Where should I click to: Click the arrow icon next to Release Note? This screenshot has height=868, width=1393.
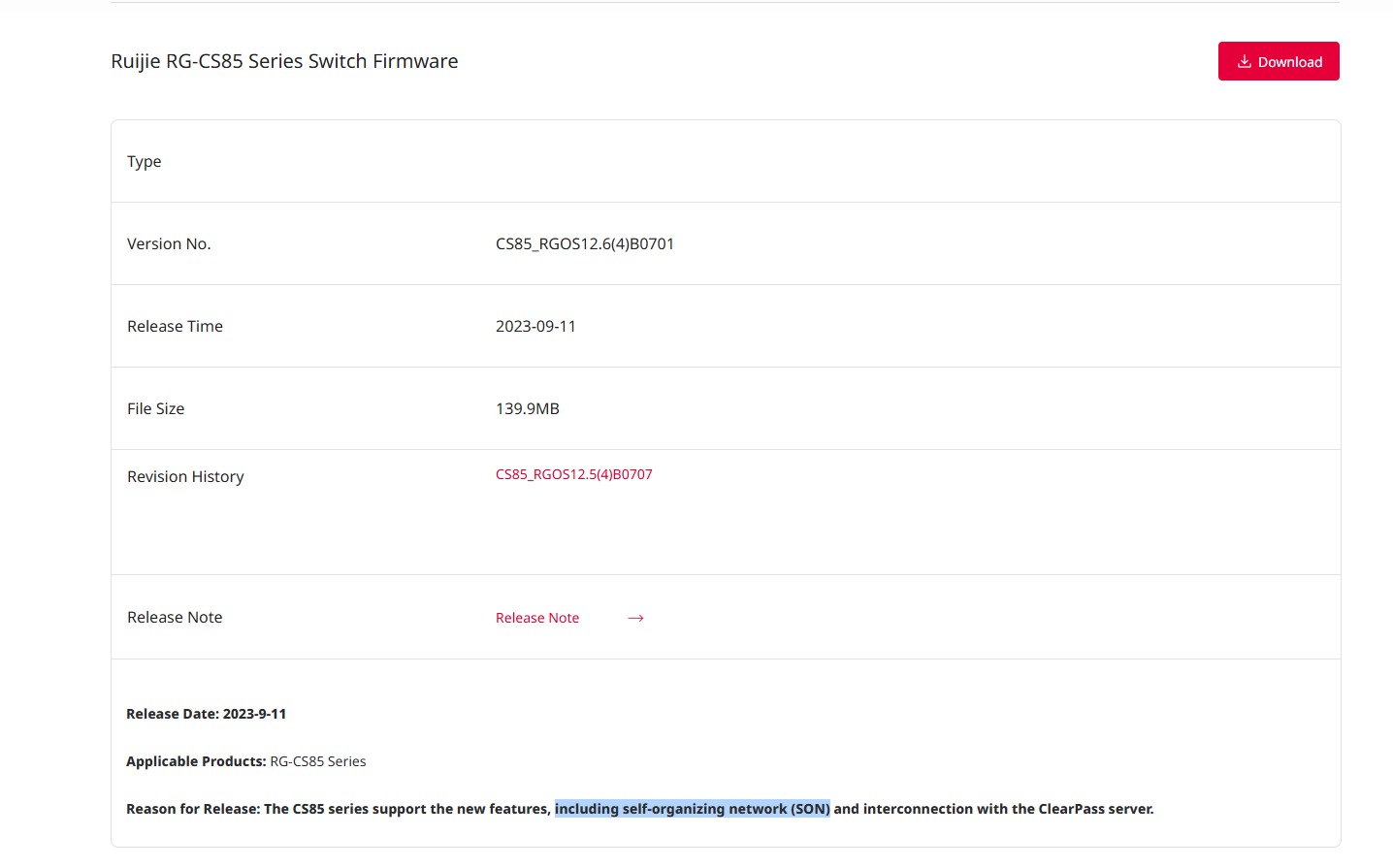coord(636,618)
